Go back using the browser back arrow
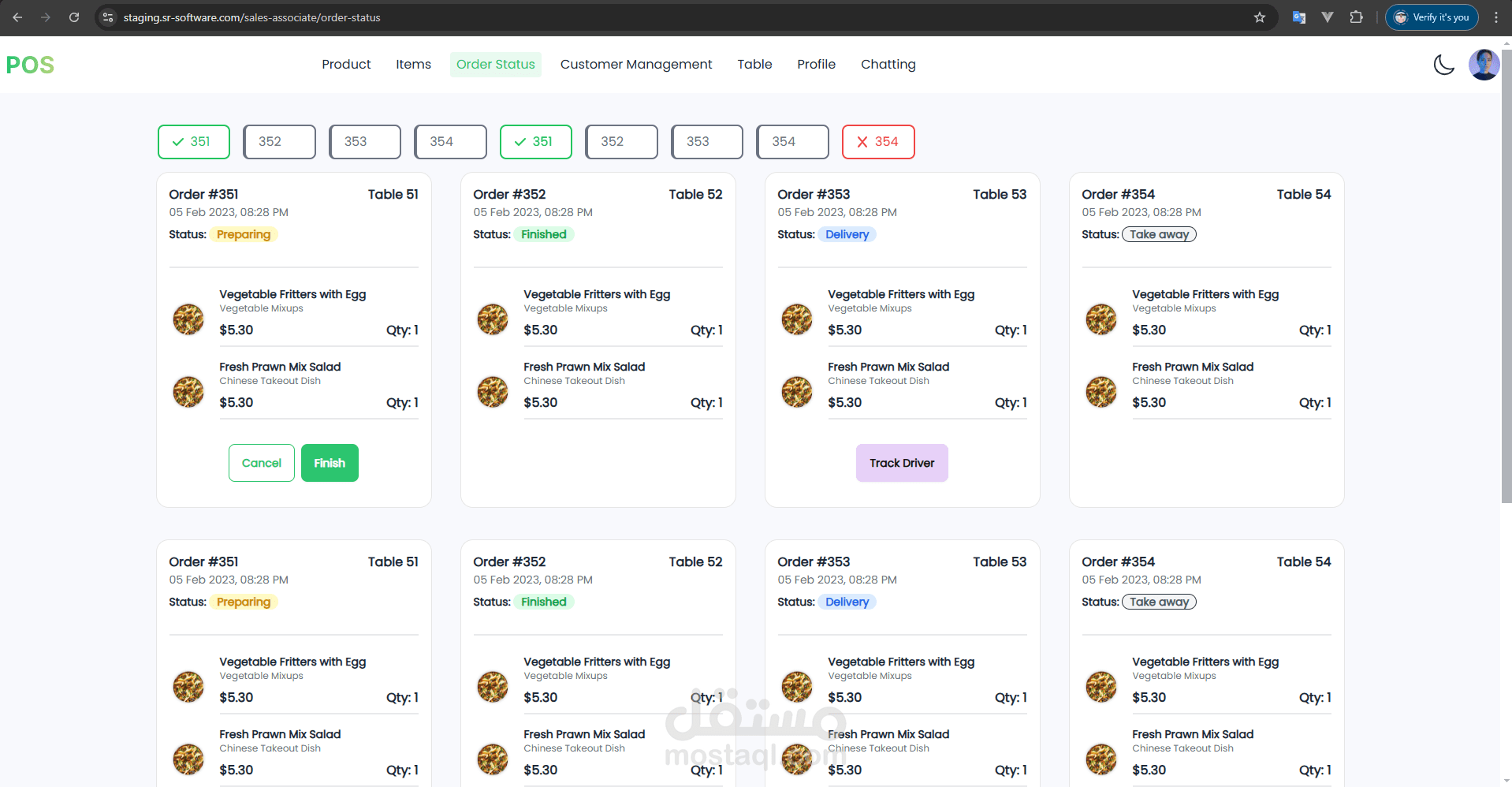 click(17, 17)
